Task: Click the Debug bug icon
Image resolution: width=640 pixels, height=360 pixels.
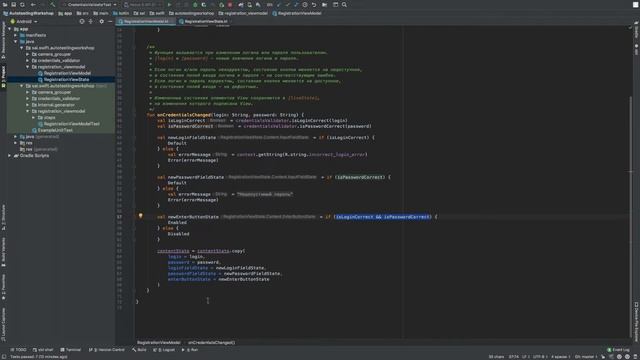Action: click(x=195, y=4)
